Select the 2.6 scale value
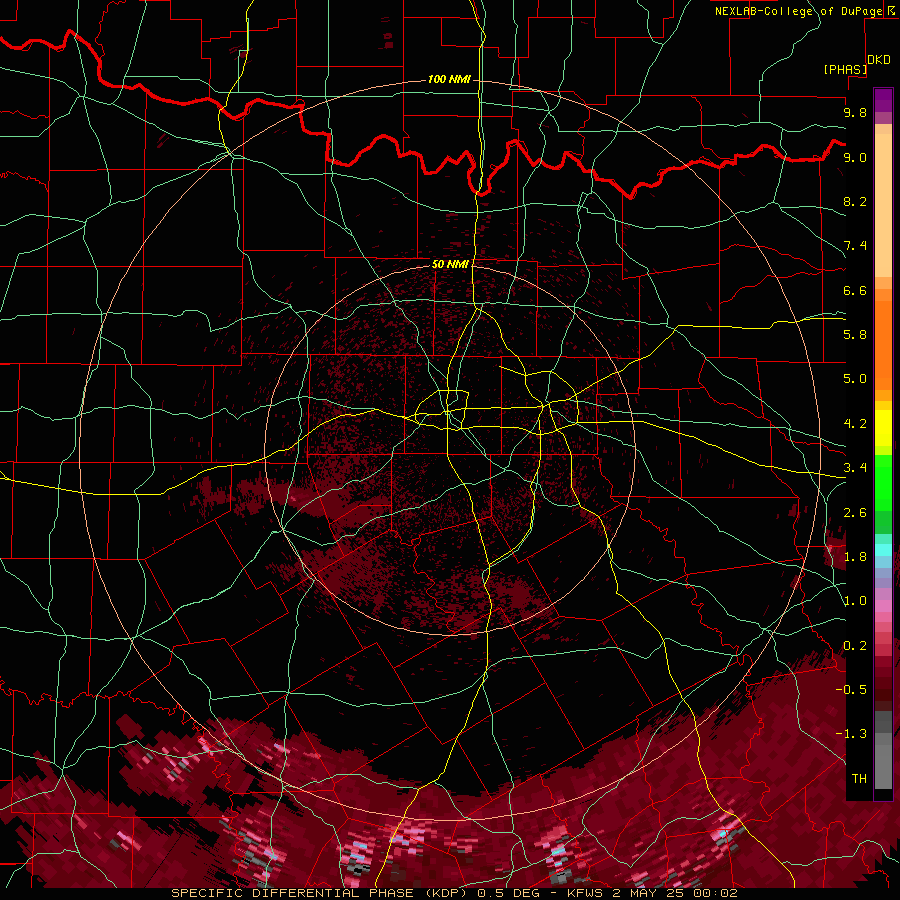Viewport: 900px width, 900px height. click(x=855, y=513)
